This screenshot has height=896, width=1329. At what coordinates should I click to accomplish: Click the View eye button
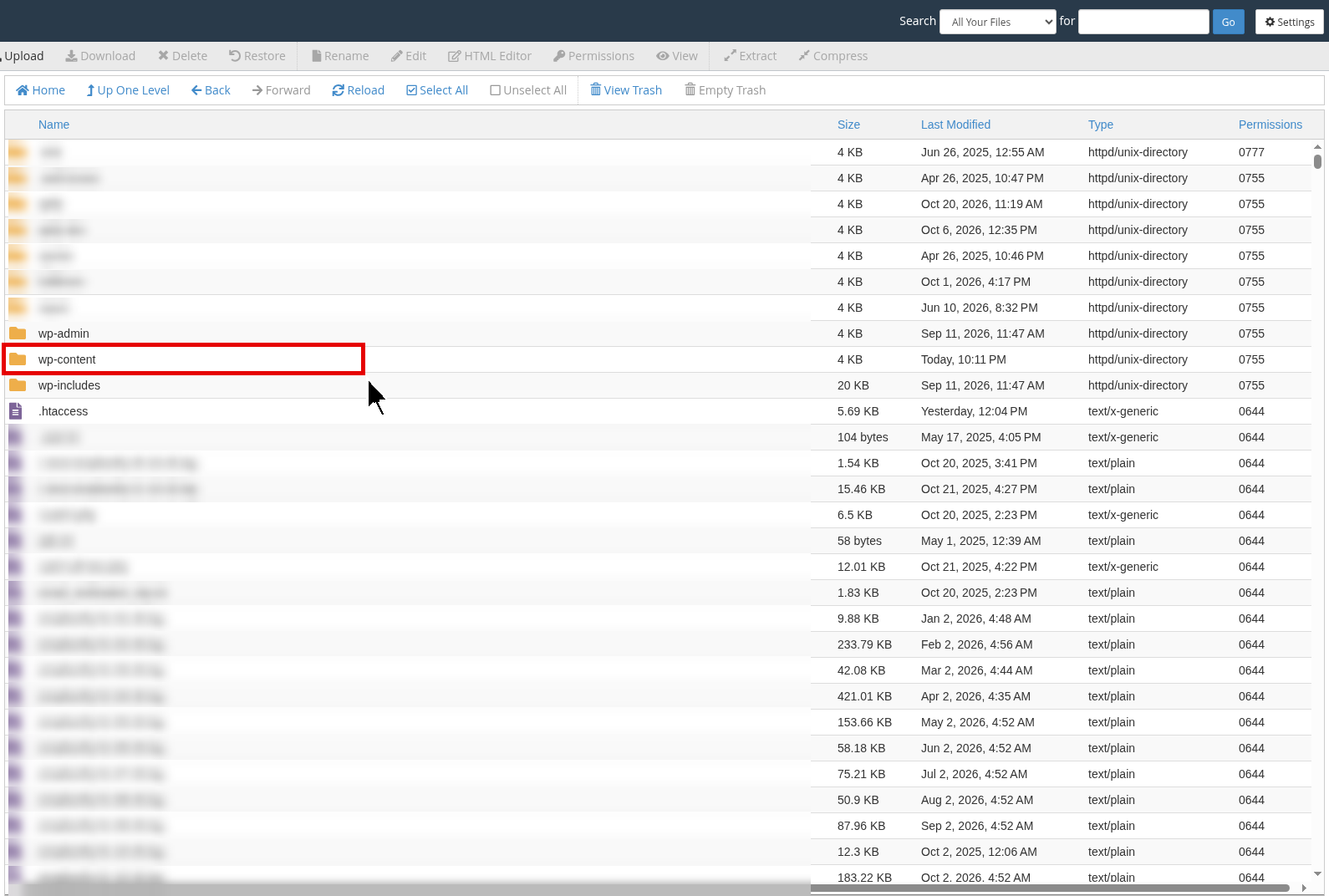click(677, 56)
